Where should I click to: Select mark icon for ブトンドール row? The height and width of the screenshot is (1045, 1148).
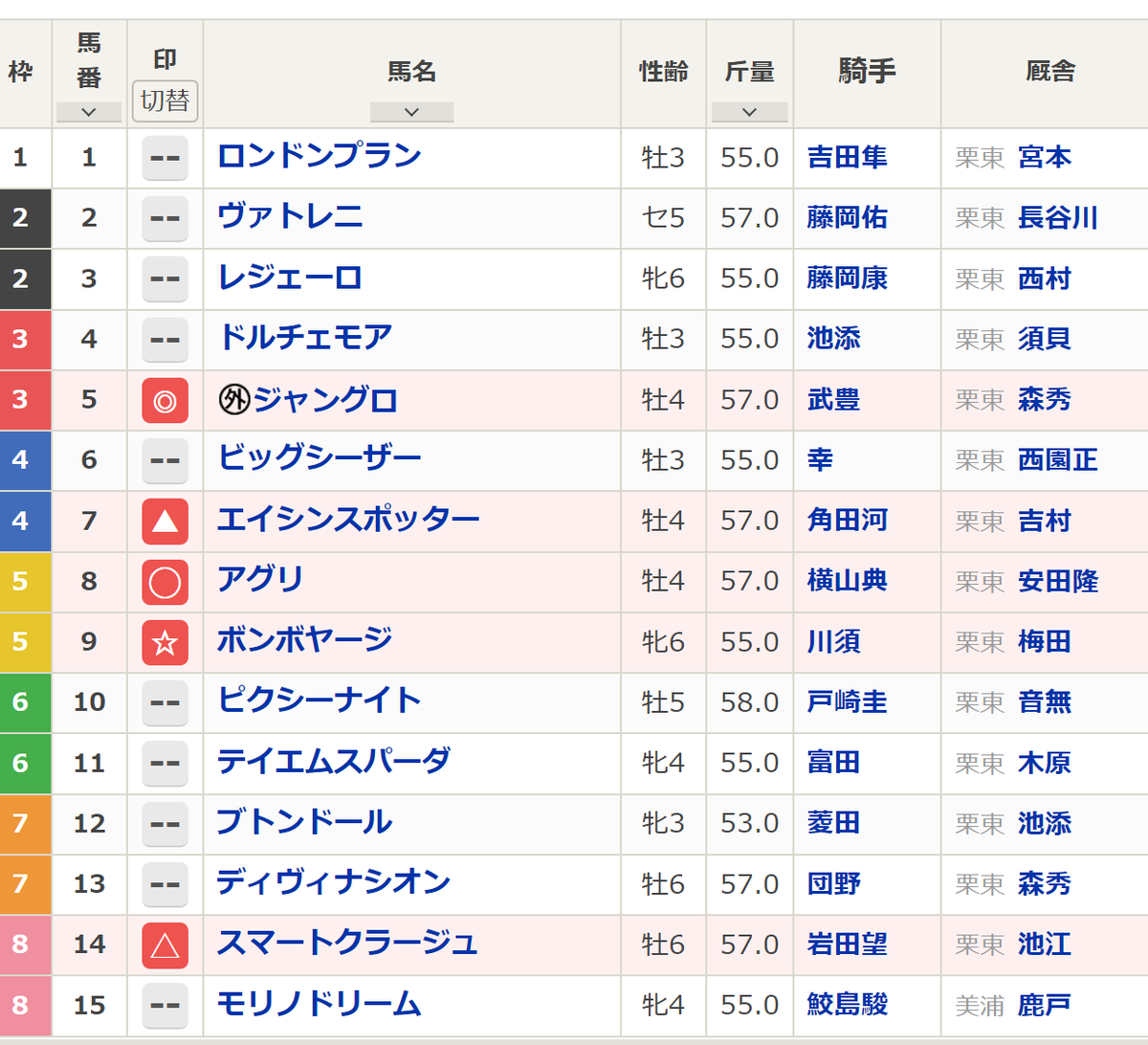(166, 824)
